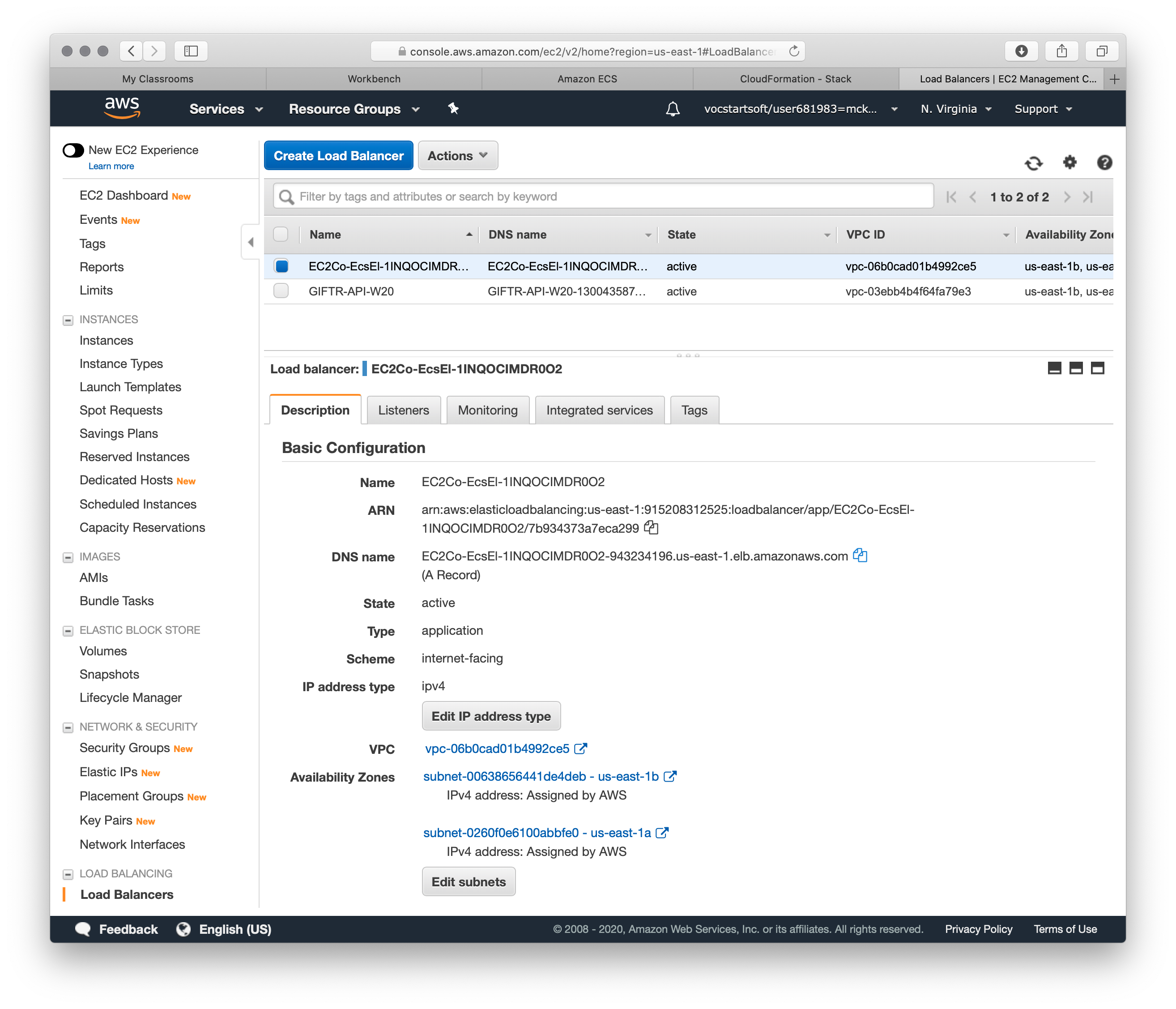Show all tabs overview icon
Screen dimensions: 1176x1009
pos(1102,51)
